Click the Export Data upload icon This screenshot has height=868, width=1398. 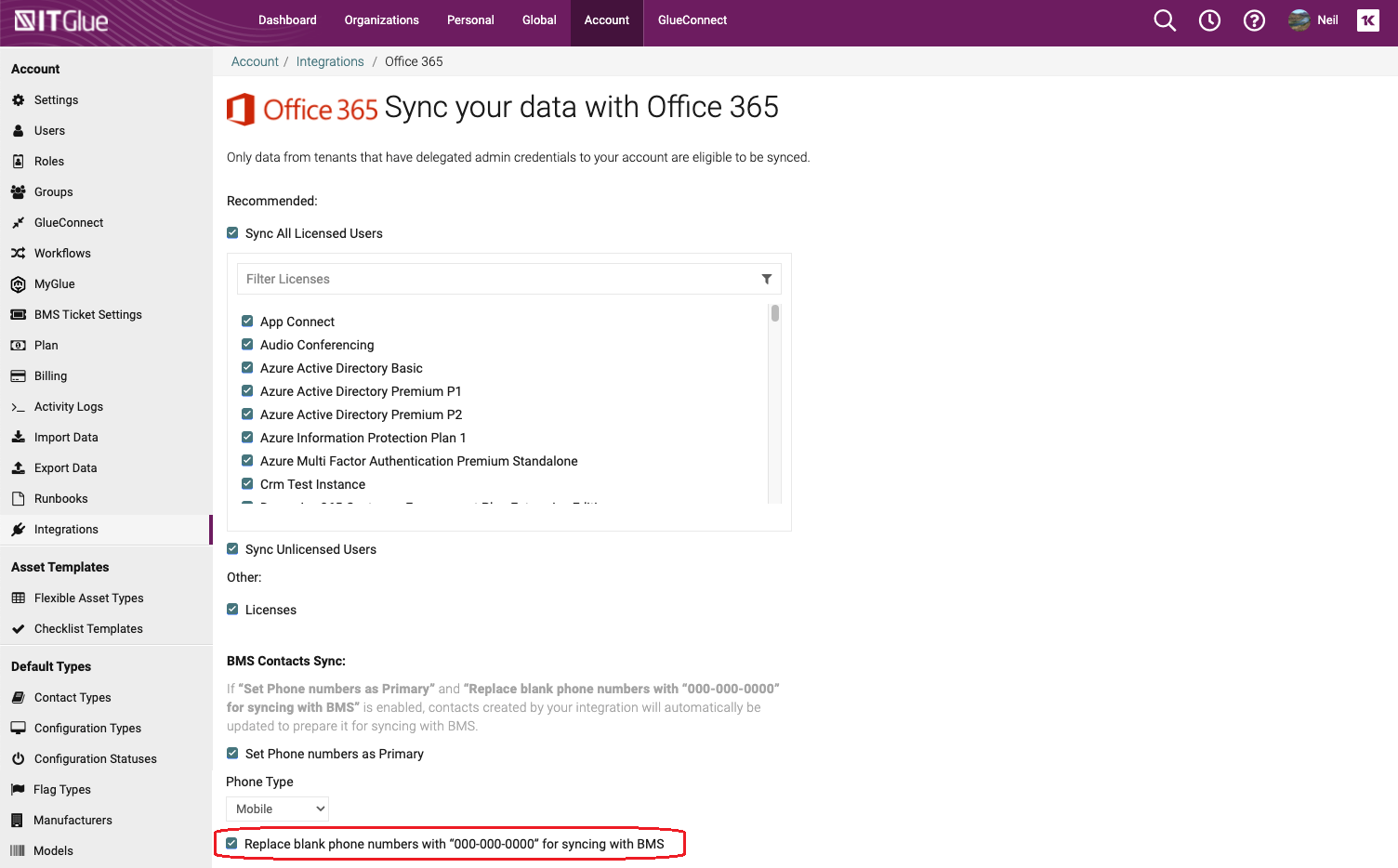point(18,467)
